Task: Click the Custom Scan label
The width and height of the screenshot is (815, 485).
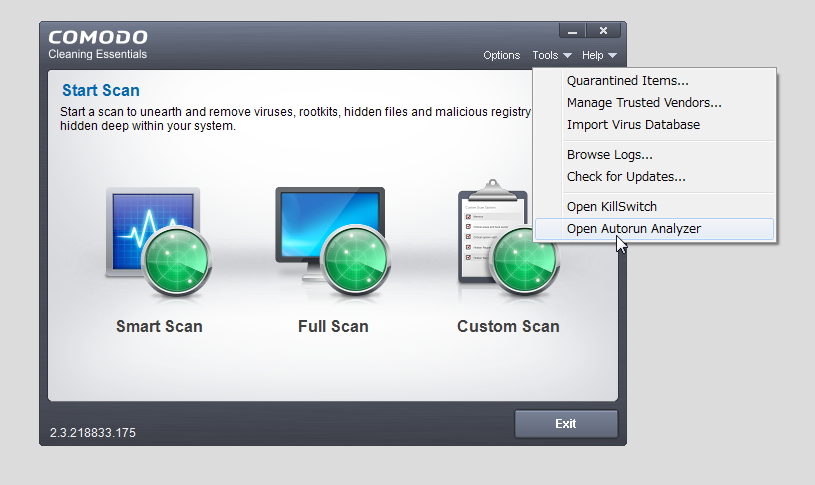Action: click(508, 326)
